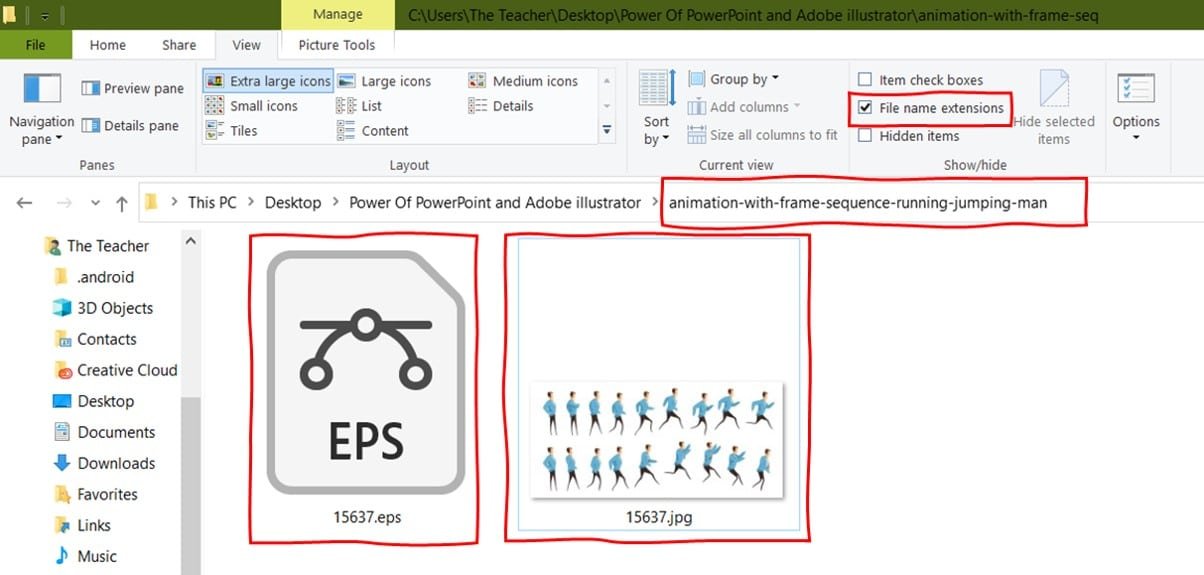Choose Extra large icons layout

coord(268,81)
